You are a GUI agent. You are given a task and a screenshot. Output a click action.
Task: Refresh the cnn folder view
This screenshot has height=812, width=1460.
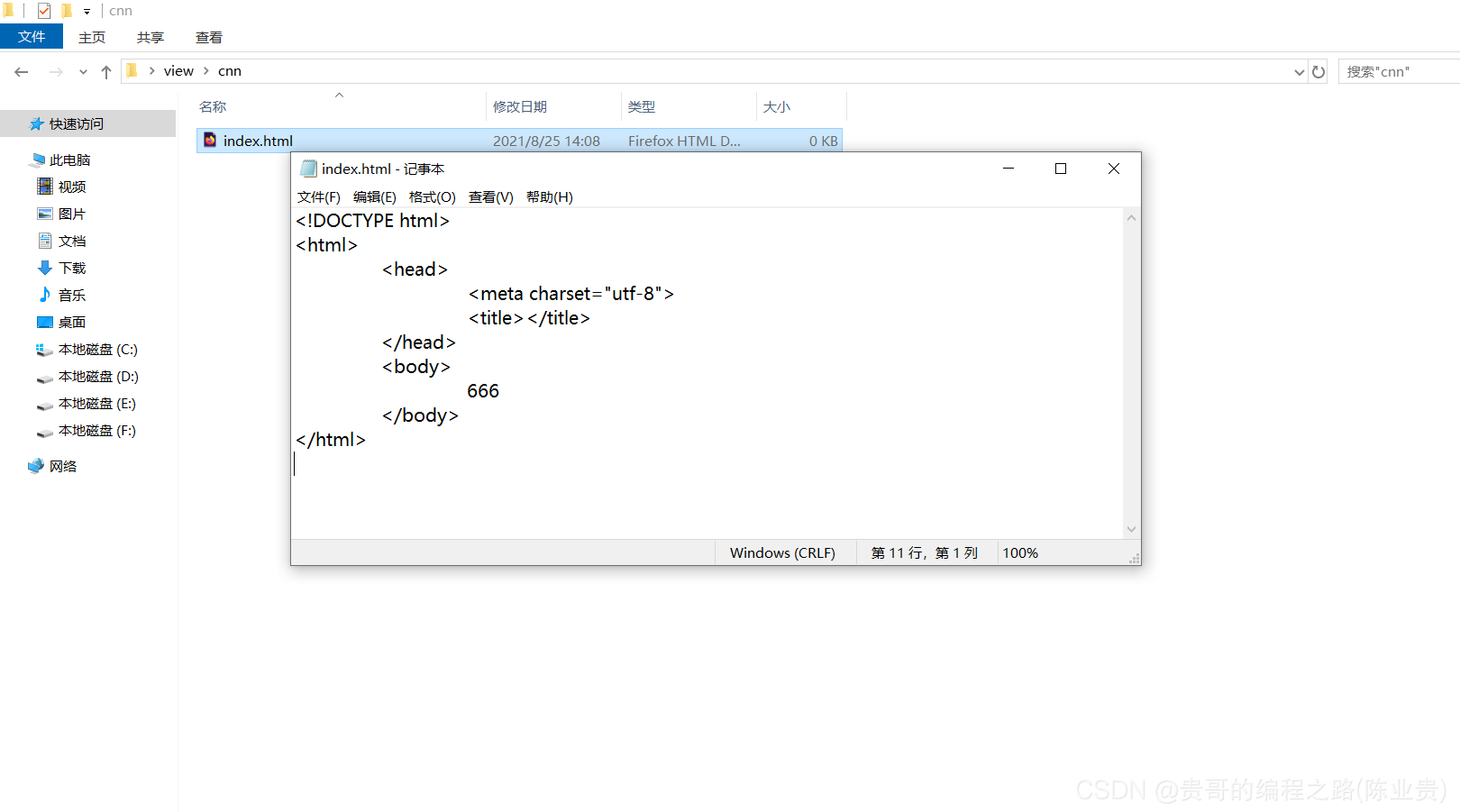coord(1319,71)
